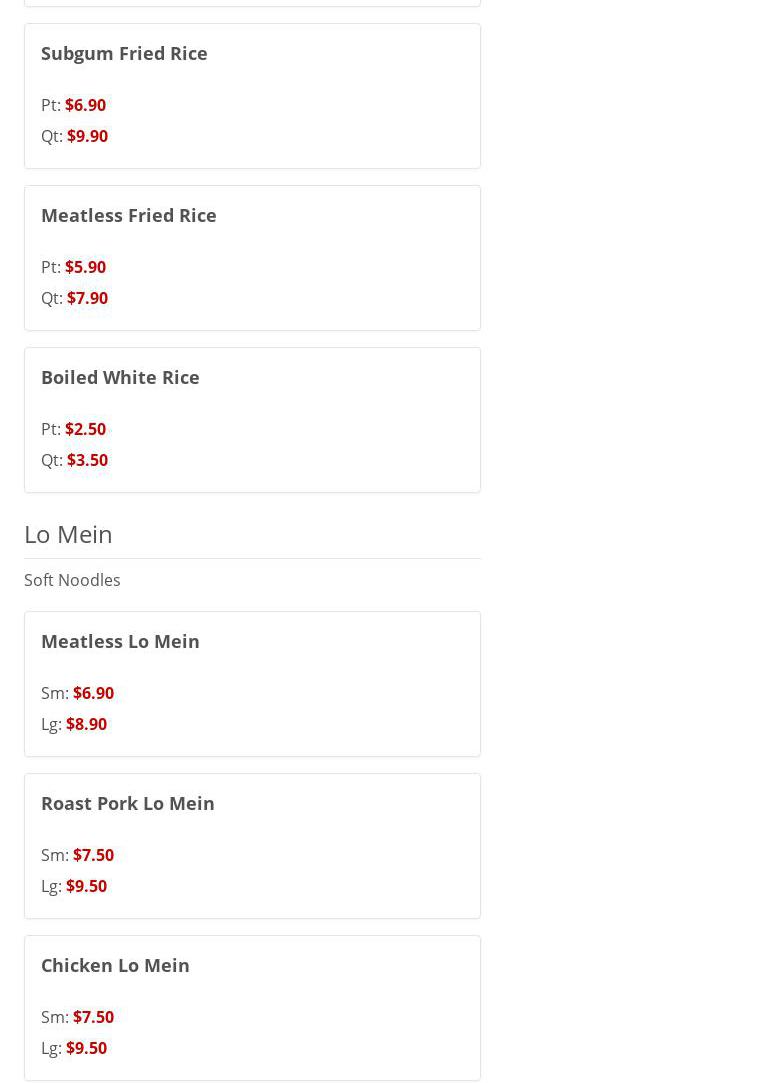The image size is (770, 1083).
Task: Choose Meatless Fried Rice quart at $7.90
Action: 87,298
